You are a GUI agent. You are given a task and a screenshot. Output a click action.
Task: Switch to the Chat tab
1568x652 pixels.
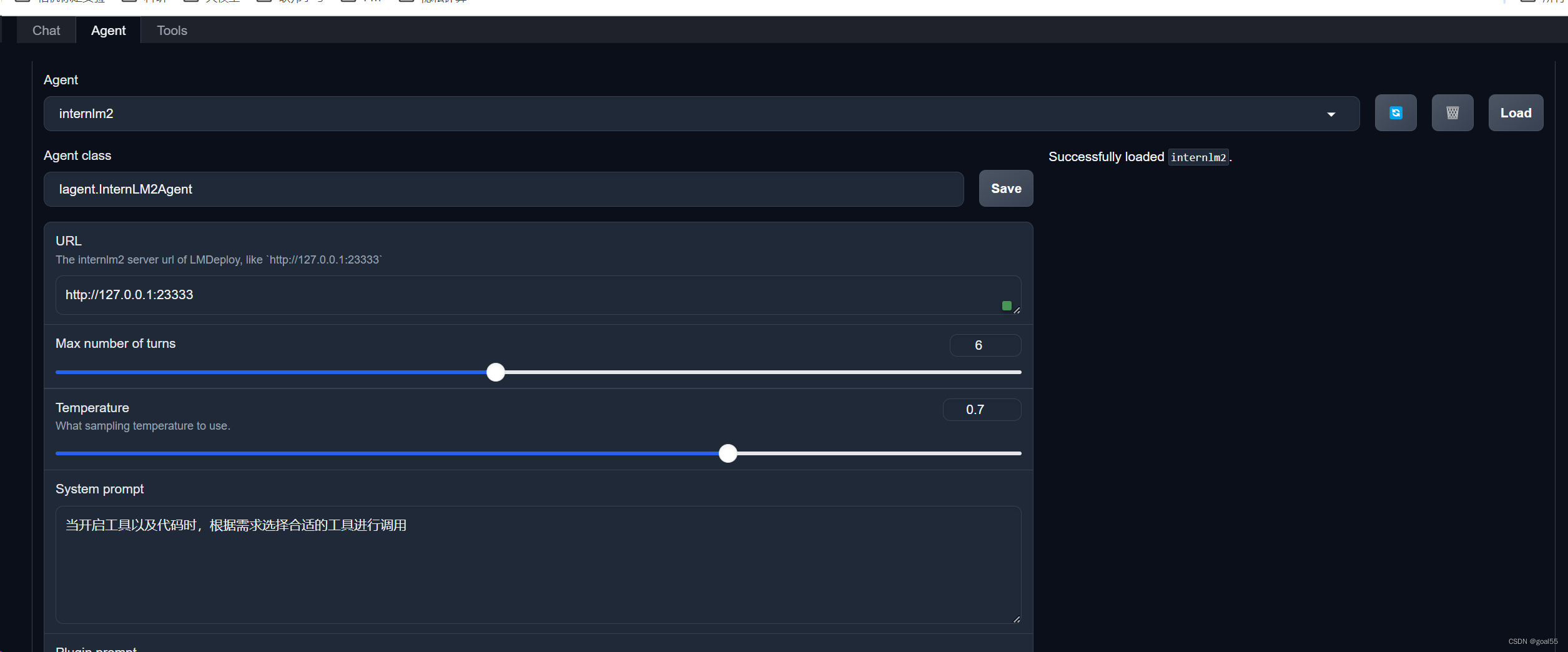click(46, 31)
